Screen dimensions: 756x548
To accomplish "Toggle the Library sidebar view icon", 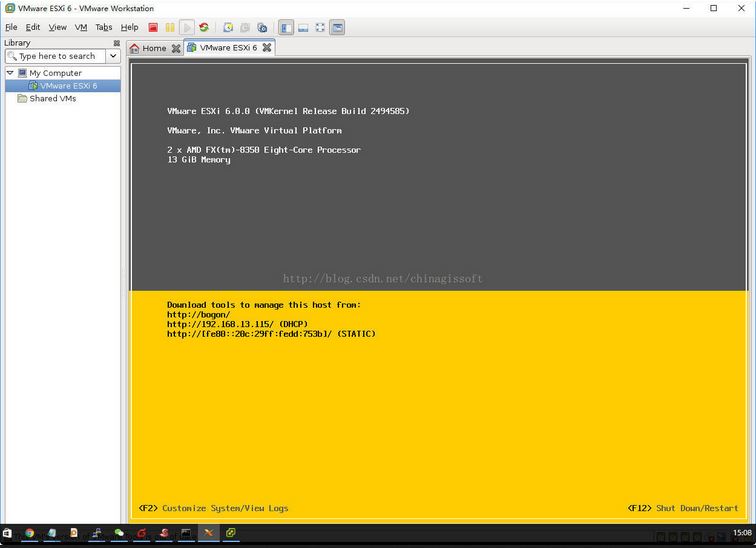I will pos(286,27).
